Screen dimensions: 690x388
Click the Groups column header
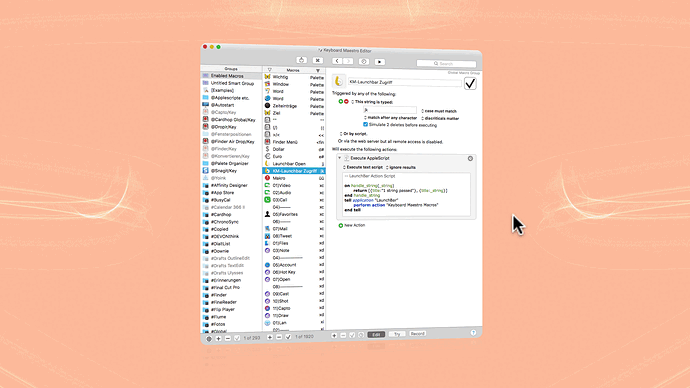click(x=231, y=69)
